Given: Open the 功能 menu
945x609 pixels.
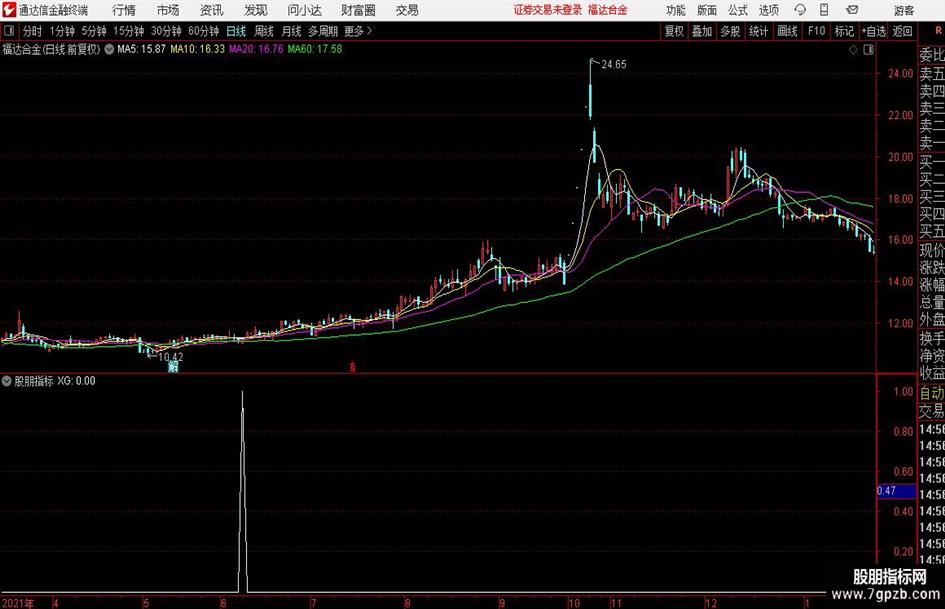Looking at the screenshot, I should coord(676,10).
